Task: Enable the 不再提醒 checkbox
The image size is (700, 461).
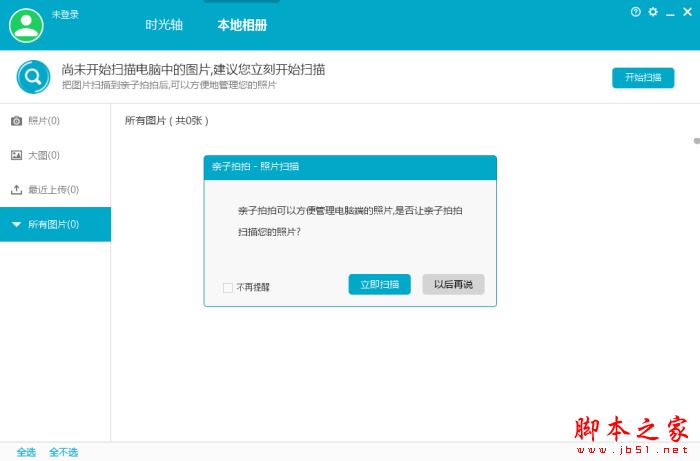Action: tap(228, 287)
